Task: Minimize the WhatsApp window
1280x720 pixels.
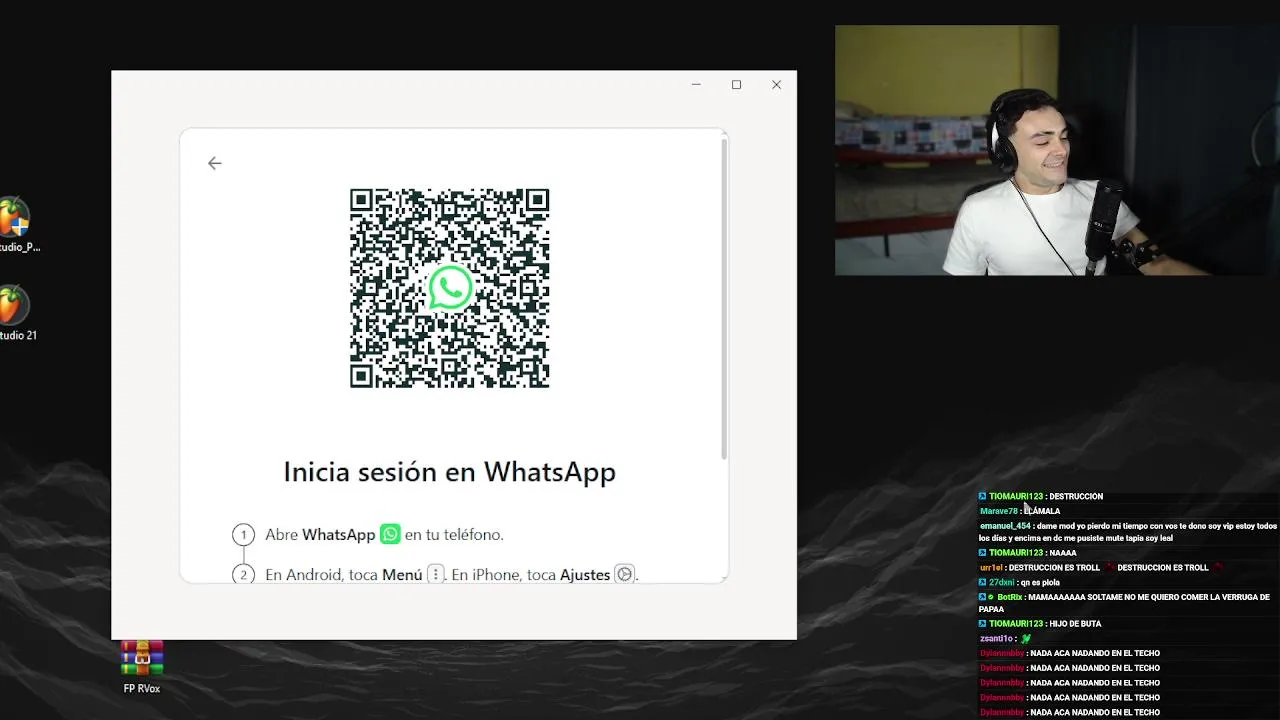Action: [696, 85]
